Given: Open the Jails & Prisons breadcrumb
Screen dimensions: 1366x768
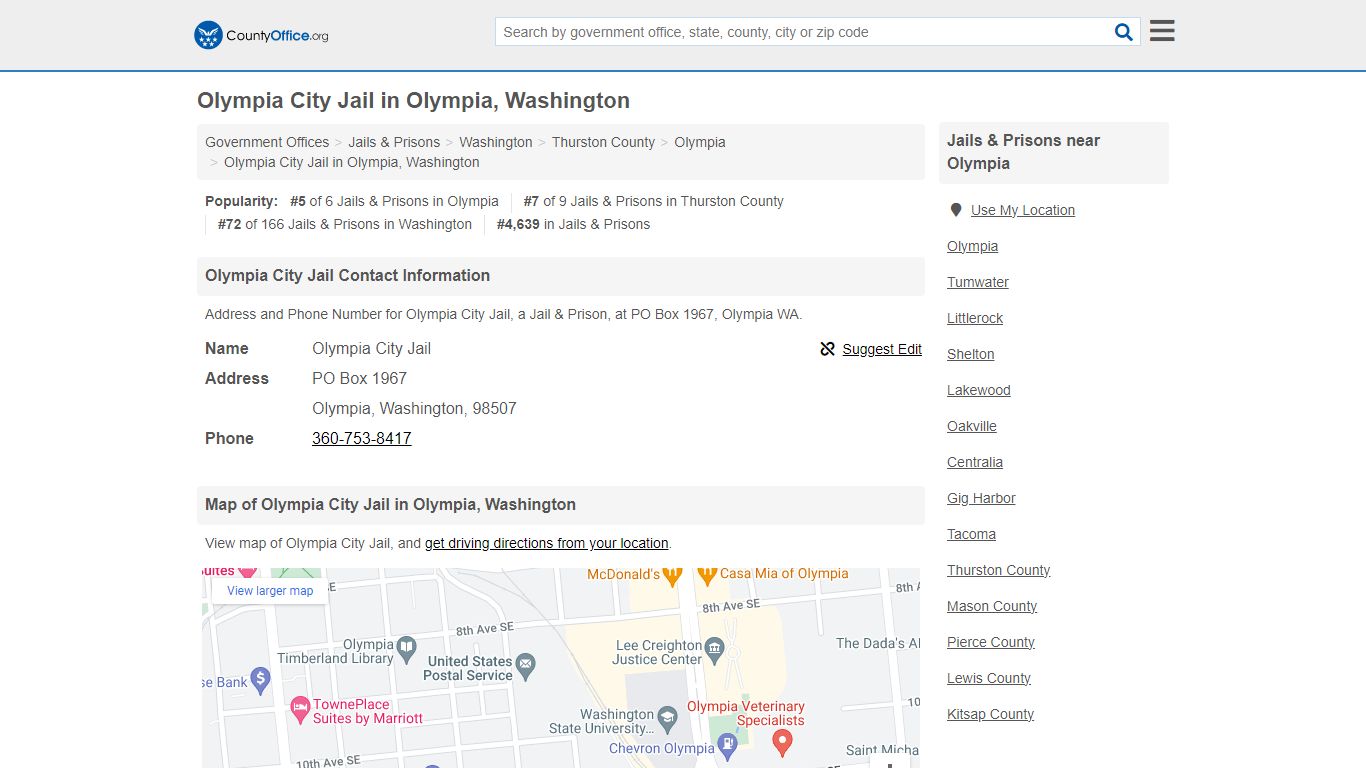Looking at the screenshot, I should 394,142.
